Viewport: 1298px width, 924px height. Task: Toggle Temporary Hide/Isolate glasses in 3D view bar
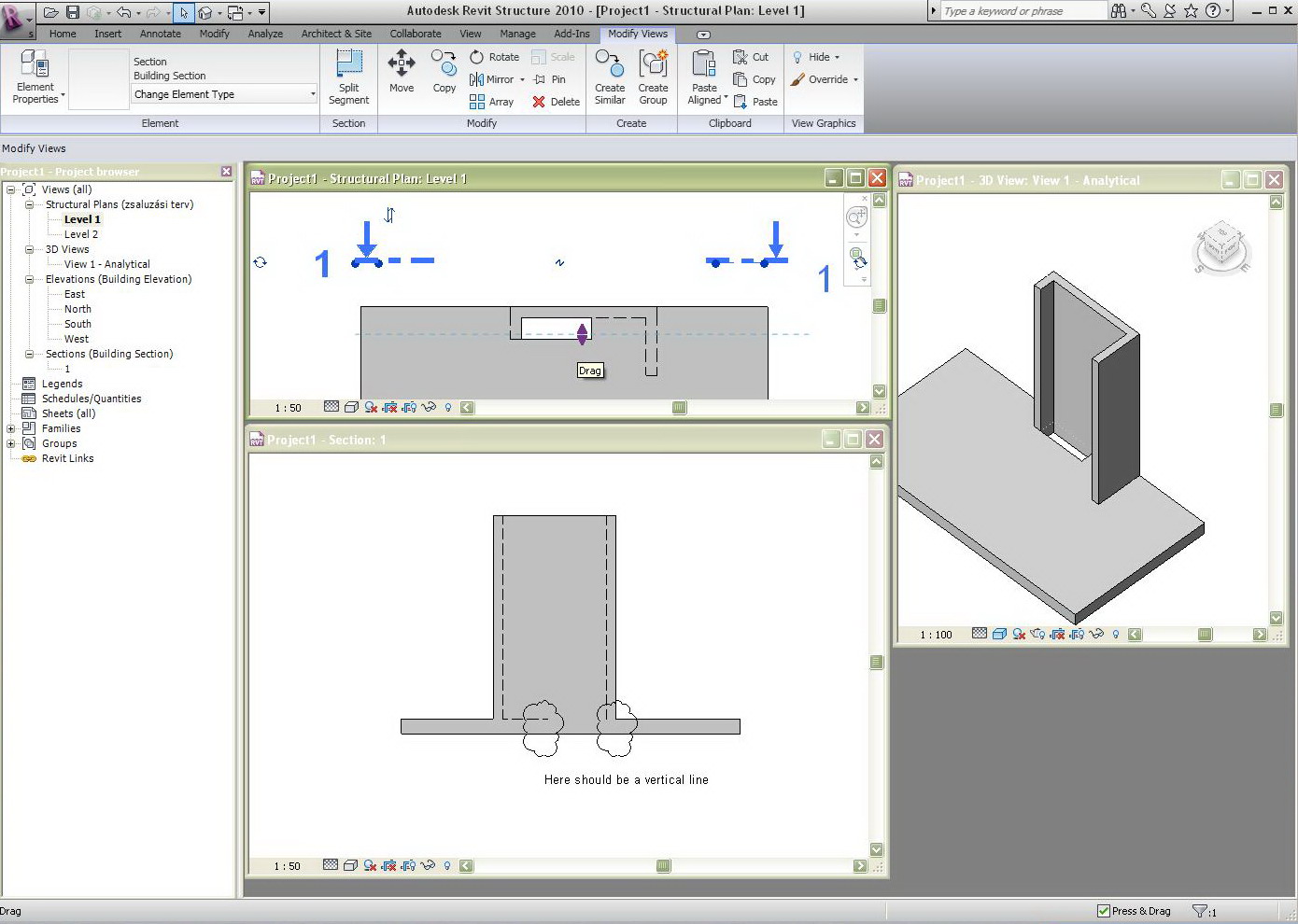pos(1096,634)
